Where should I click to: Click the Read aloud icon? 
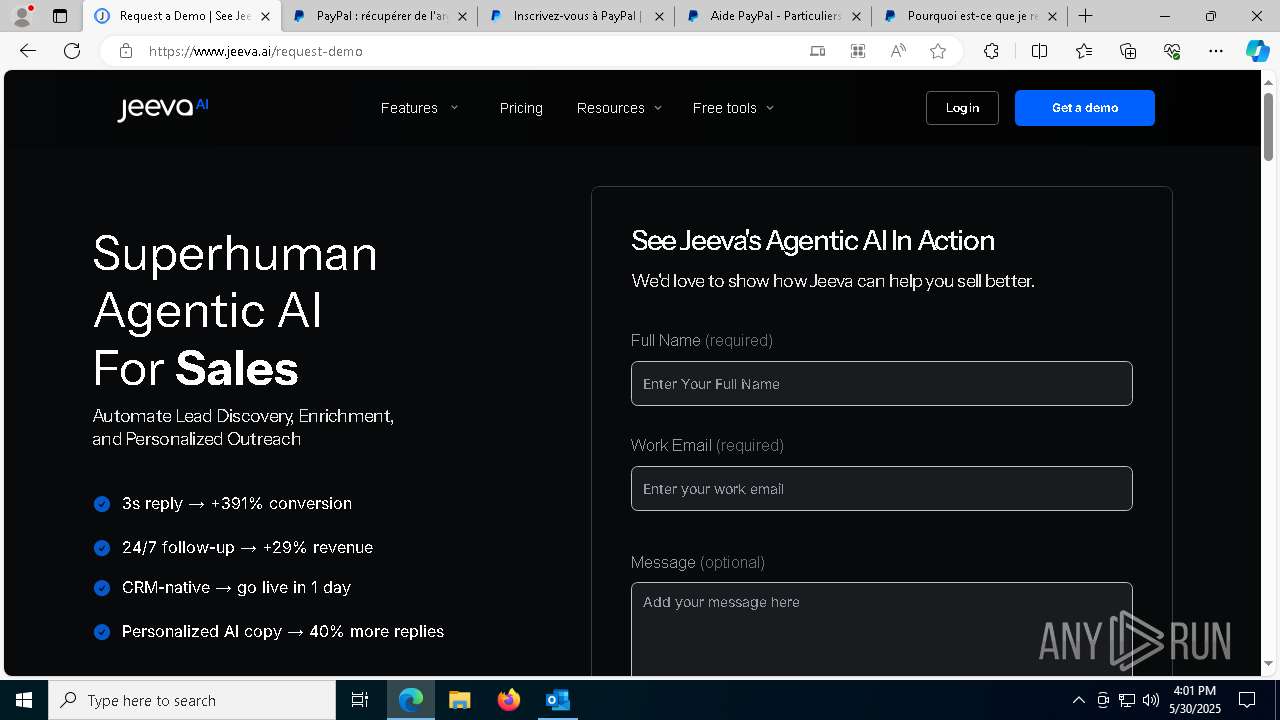pos(898,51)
